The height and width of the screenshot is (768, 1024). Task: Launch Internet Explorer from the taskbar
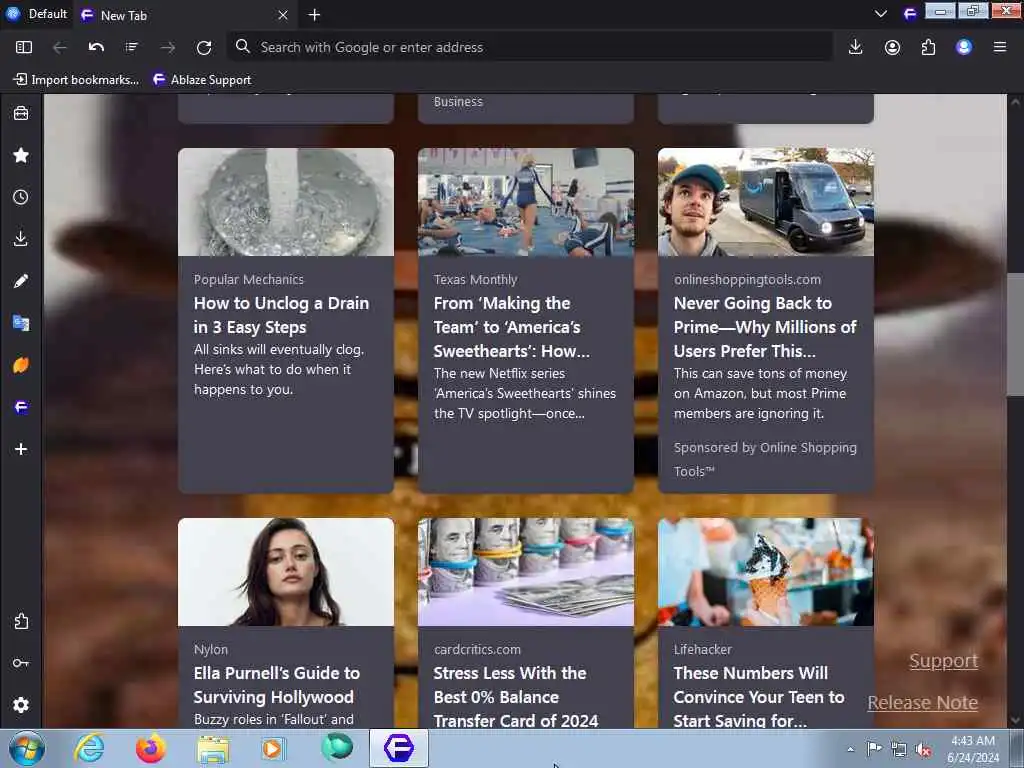click(x=89, y=748)
